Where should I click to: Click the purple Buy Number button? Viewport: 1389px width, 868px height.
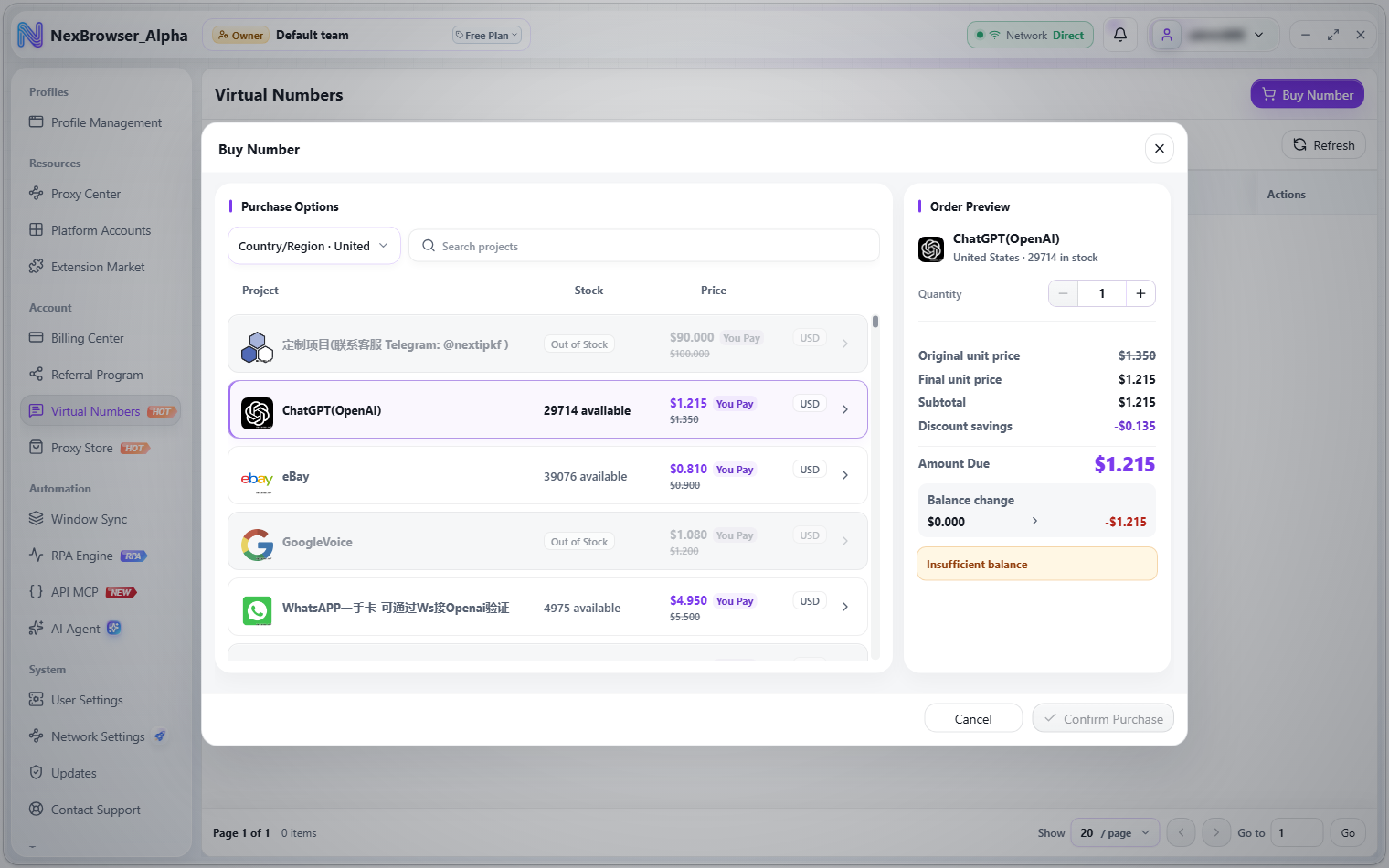[x=1308, y=94]
